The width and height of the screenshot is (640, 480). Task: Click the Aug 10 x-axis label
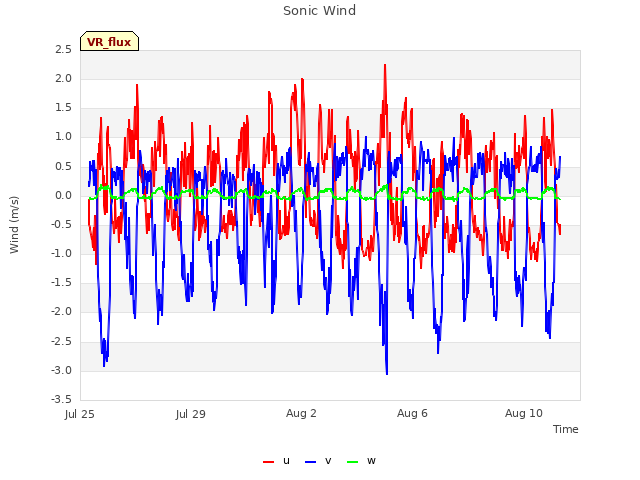(524, 413)
